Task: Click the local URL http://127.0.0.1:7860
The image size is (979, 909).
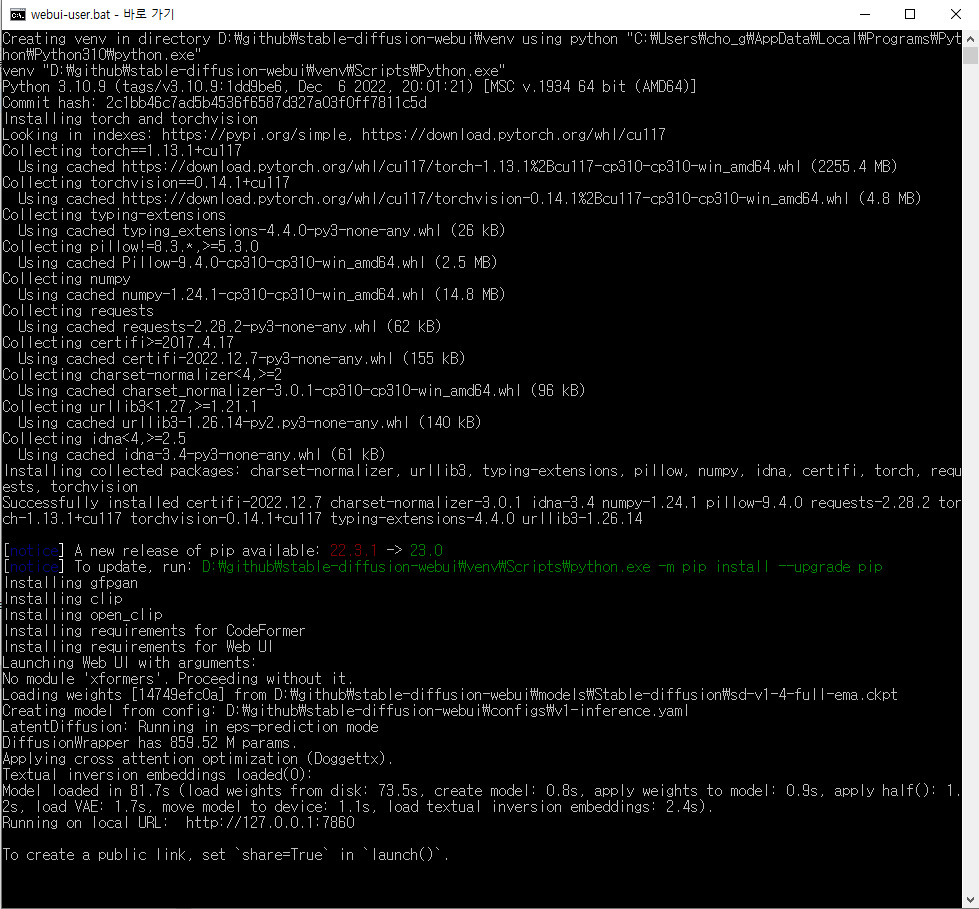Action: 270,822
